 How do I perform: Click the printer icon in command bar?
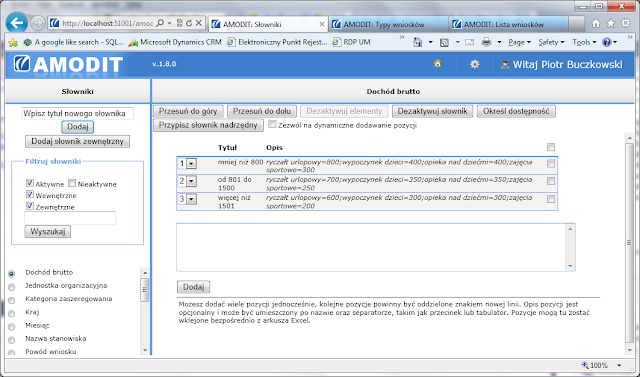(486, 42)
